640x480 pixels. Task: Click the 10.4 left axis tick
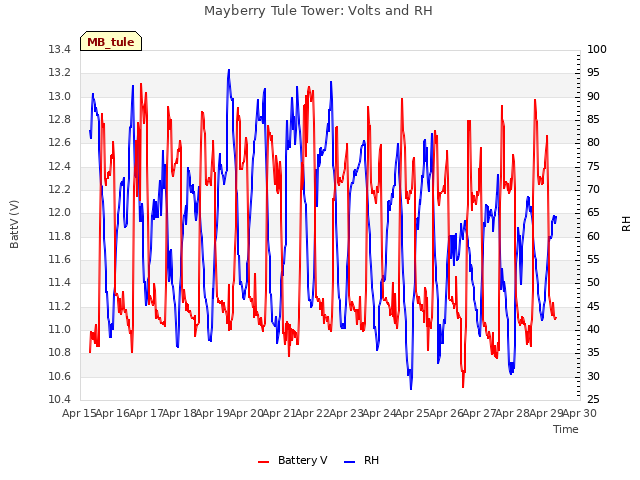(x=59, y=399)
